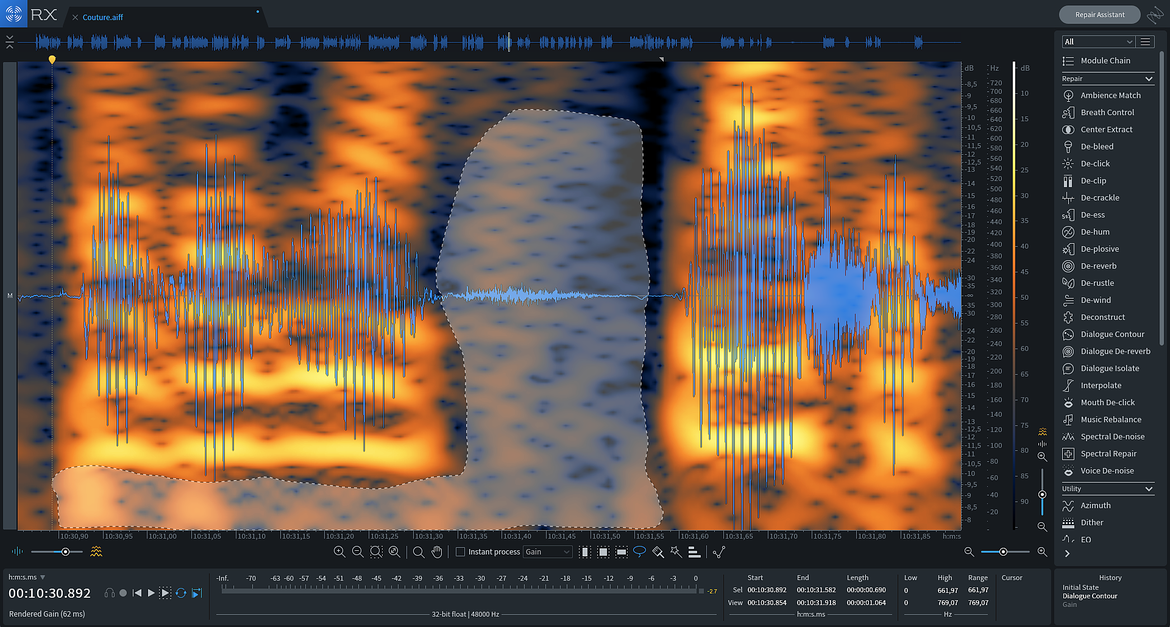The image size is (1170, 627).
Task: Open the Voice De-noise module
Action: [x=1108, y=471]
